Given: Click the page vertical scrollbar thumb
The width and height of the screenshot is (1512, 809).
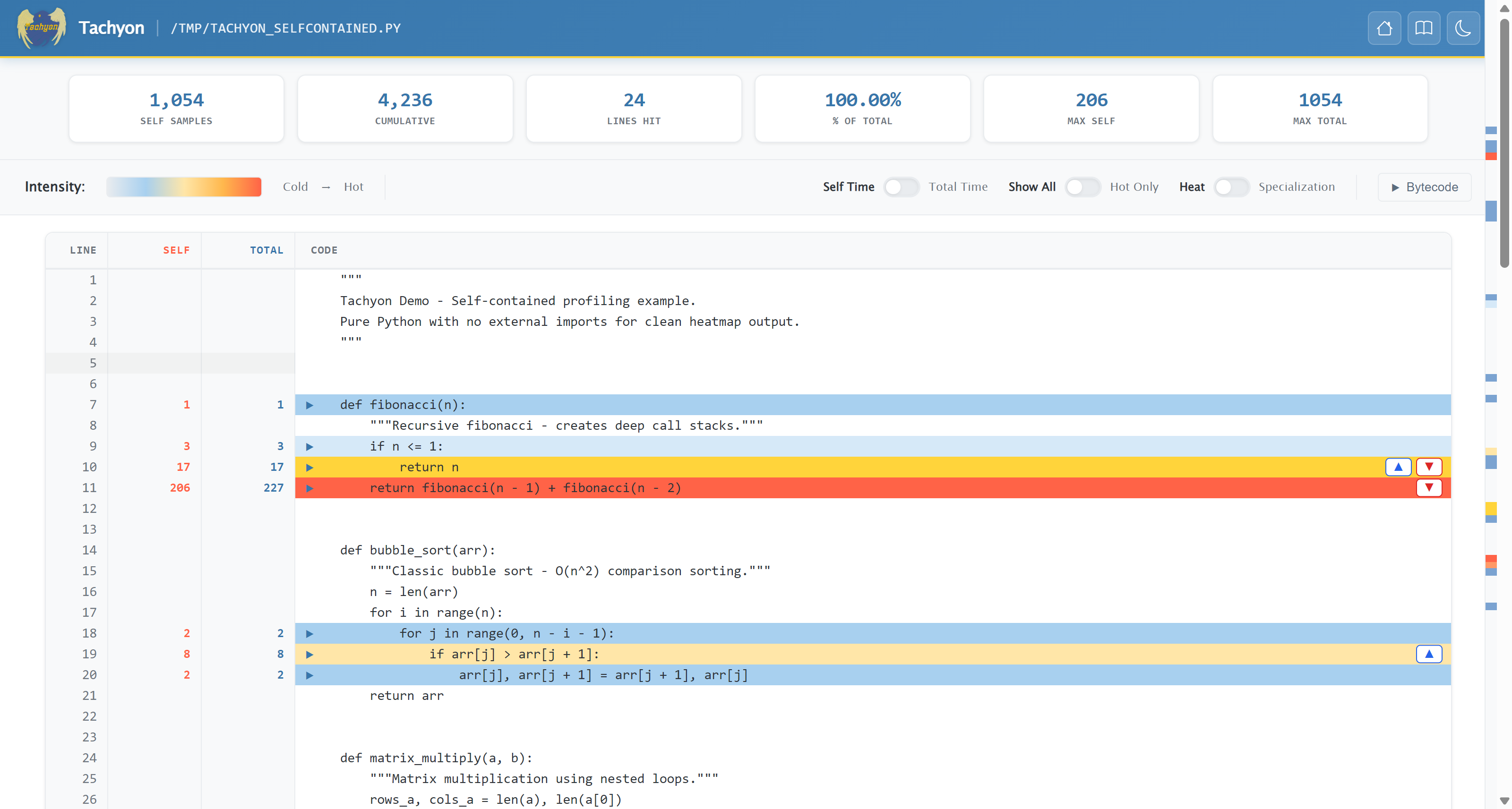Looking at the screenshot, I should [x=1505, y=144].
